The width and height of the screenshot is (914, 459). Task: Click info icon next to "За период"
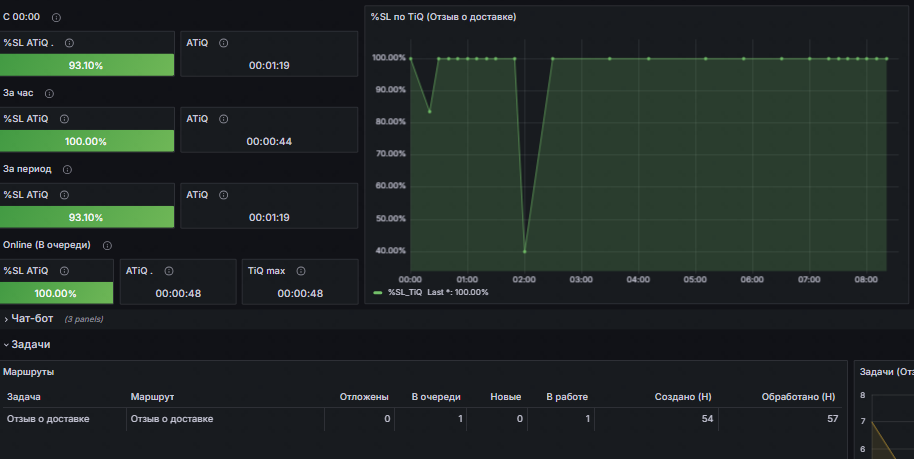[67, 170]
